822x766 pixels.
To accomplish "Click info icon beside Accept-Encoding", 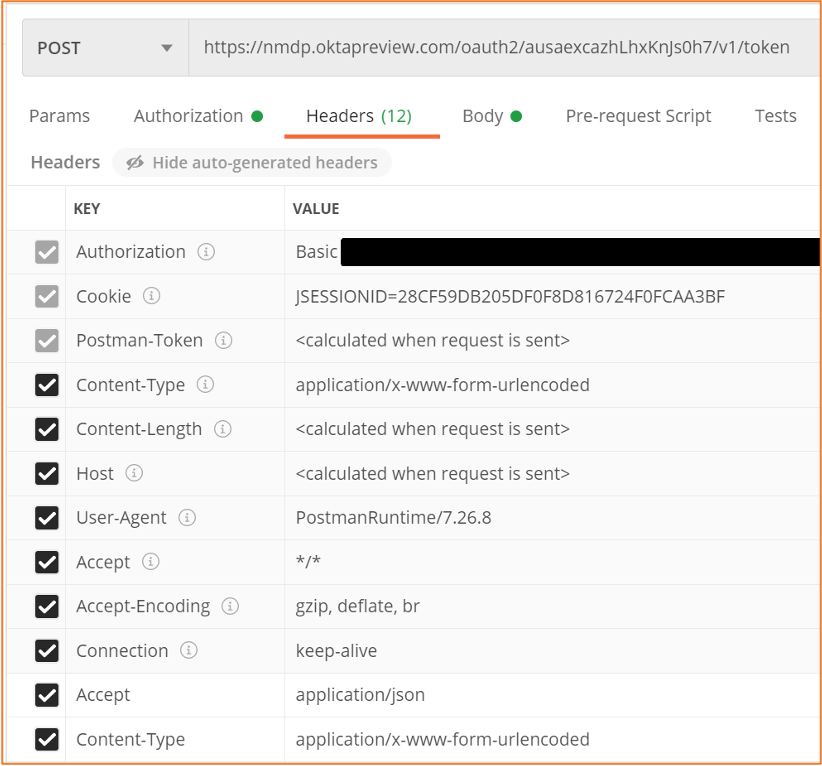I will (231, 606).
